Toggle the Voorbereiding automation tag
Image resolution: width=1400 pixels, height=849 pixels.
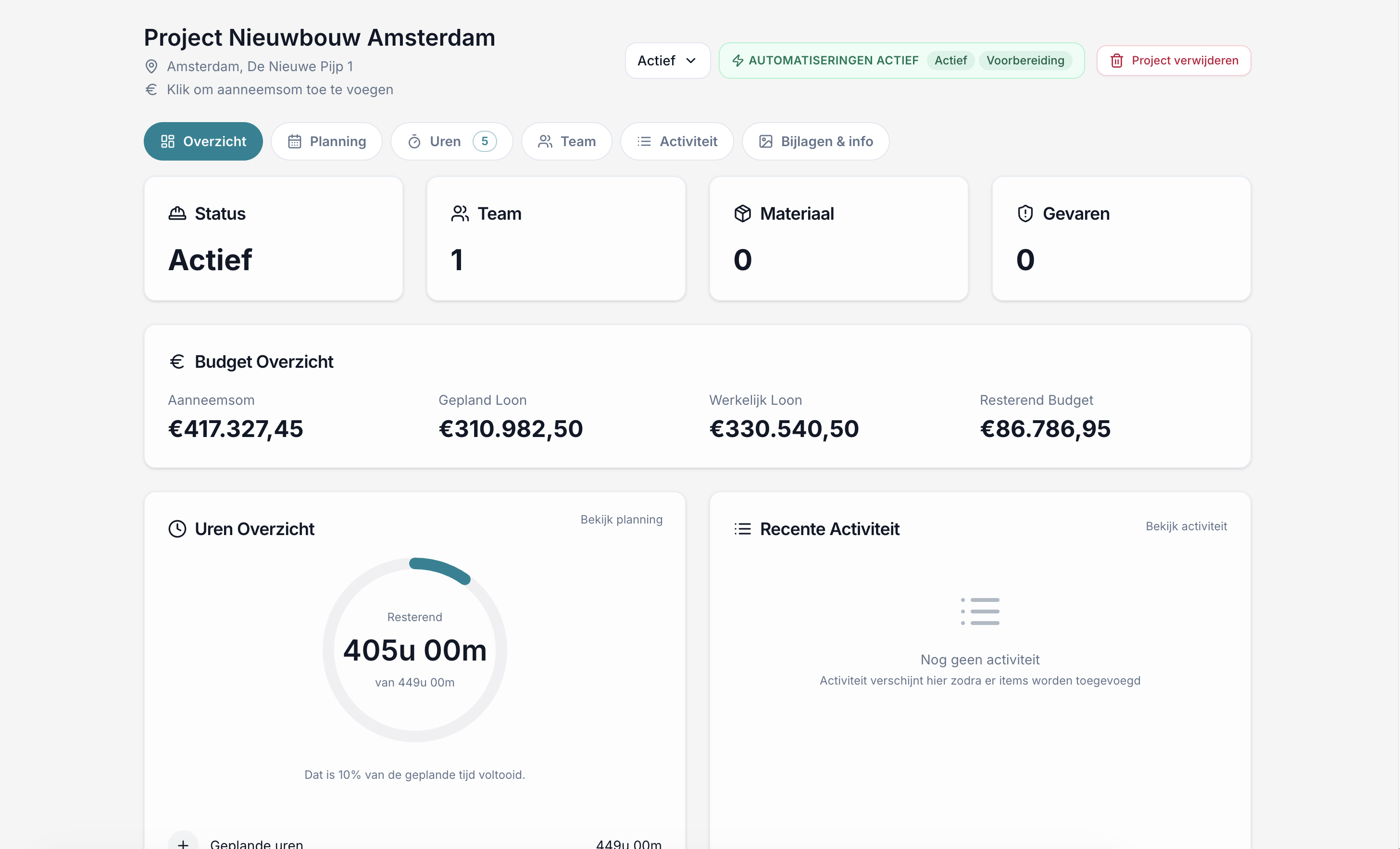tap(1025, 60)
